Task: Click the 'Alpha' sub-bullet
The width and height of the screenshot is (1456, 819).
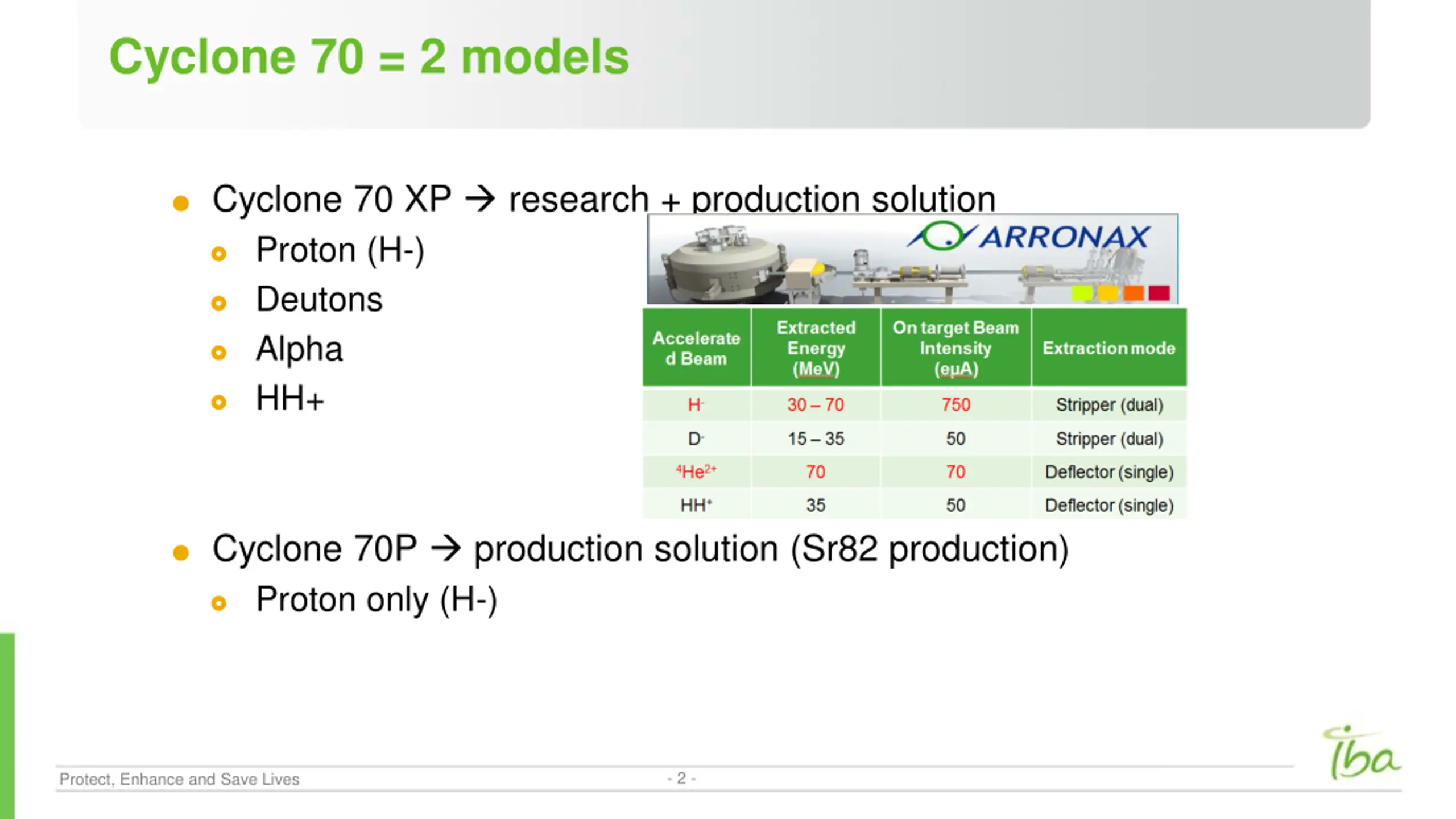Action: coord(299,349)
